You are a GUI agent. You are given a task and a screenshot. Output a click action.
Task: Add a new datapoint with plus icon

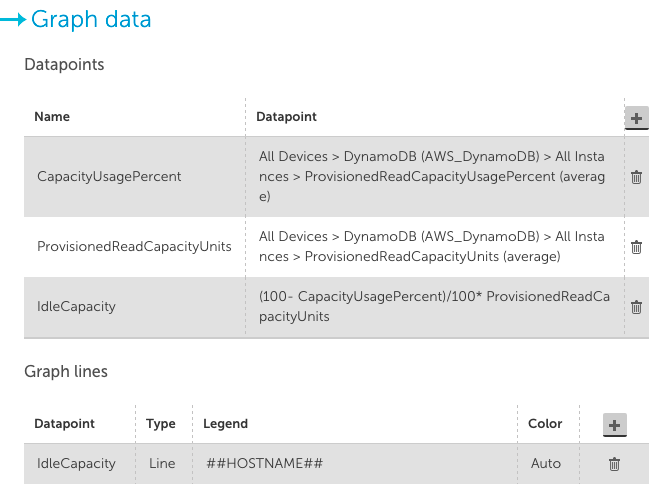click(x=636, y=118)
